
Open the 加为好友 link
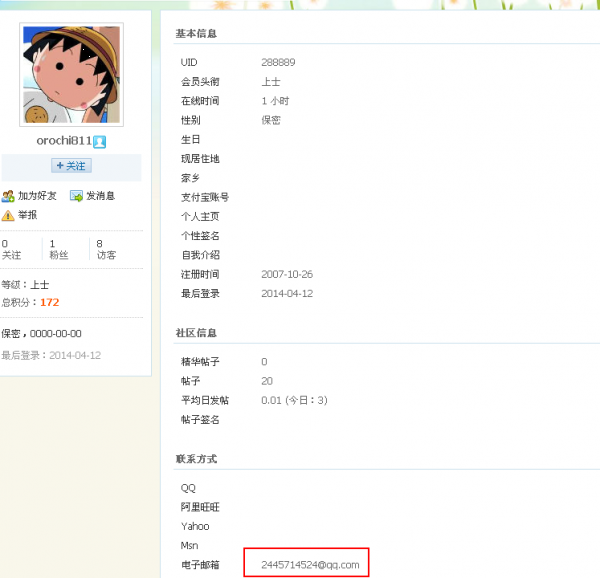(x=37, y=196)
